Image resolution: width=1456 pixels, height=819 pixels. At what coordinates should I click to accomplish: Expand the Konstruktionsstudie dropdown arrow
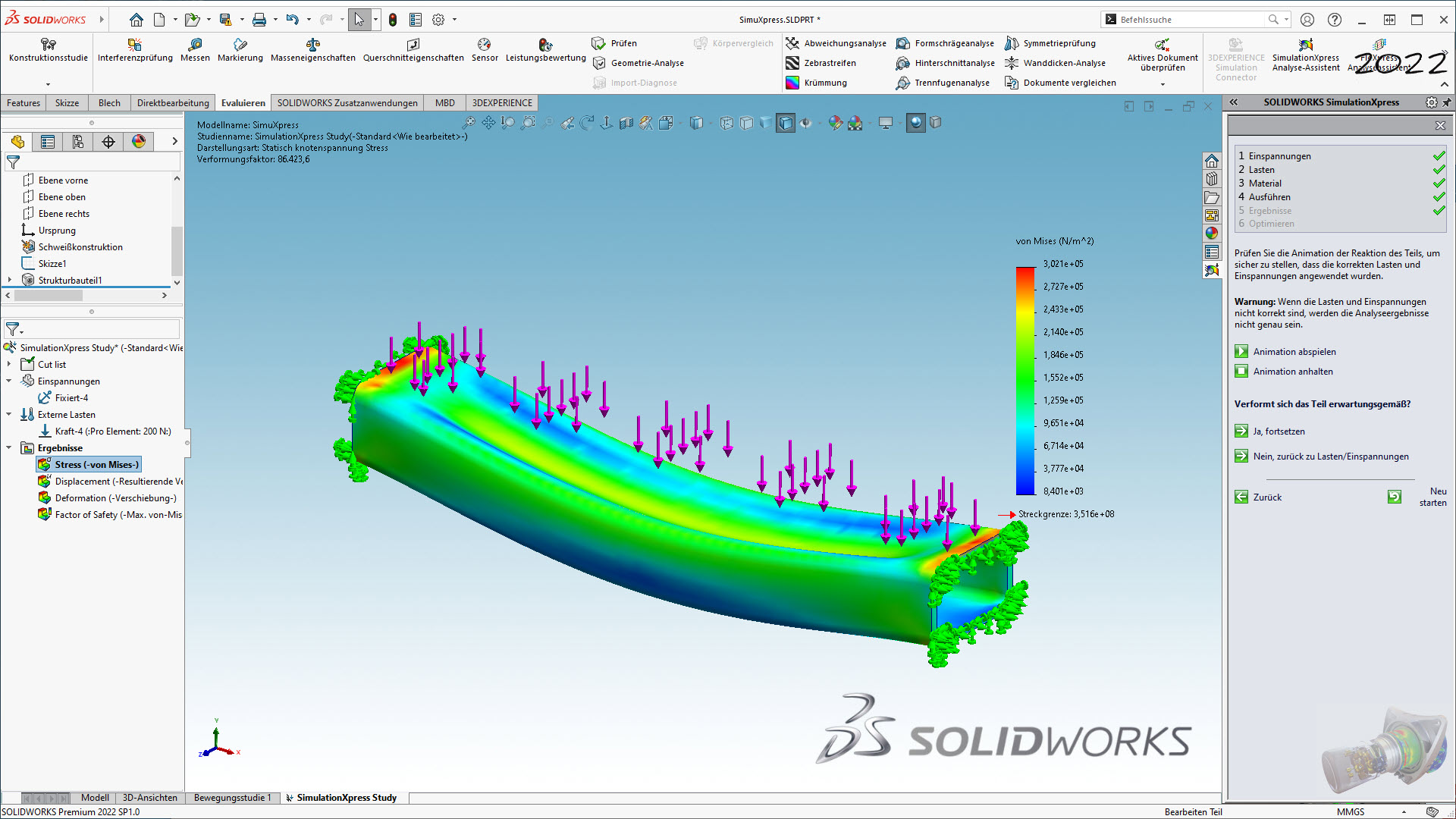tap(49, 84)
